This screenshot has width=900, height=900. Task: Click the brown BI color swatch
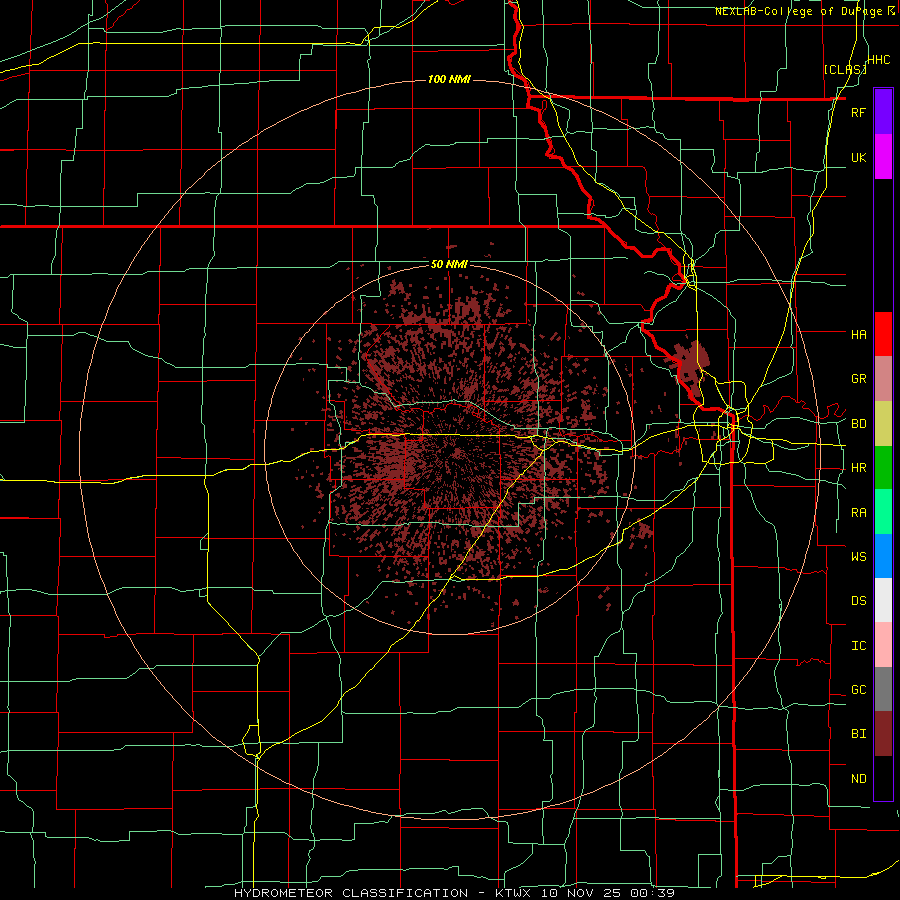click(x=883, y=734)
